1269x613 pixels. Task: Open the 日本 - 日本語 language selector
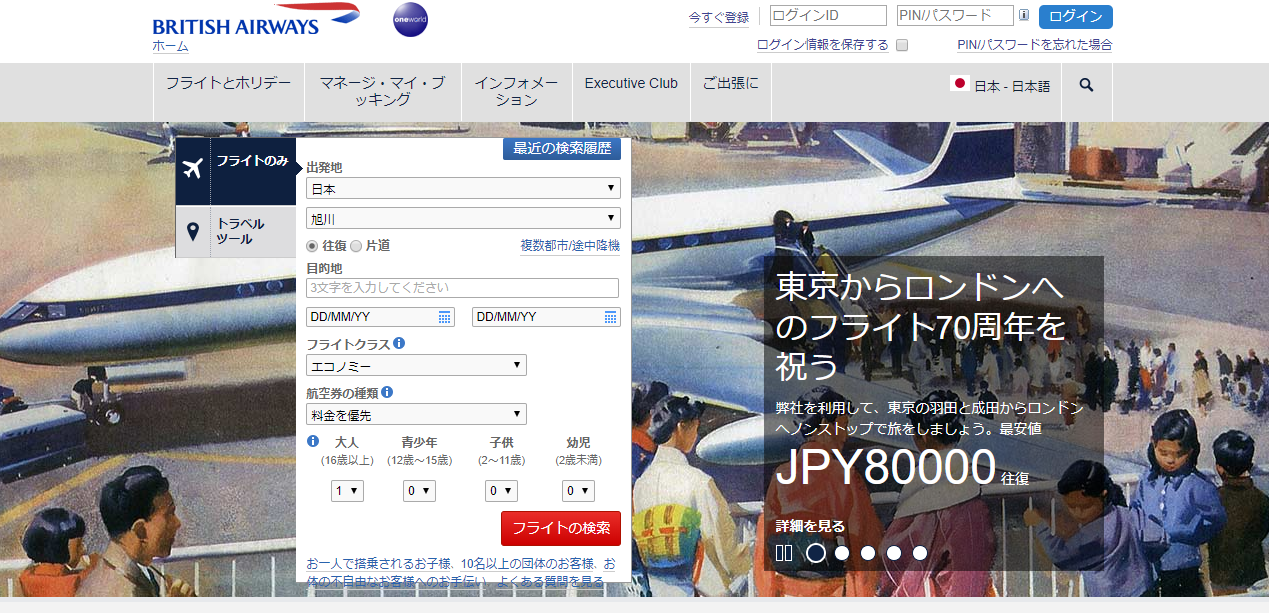click(1000, 86)
